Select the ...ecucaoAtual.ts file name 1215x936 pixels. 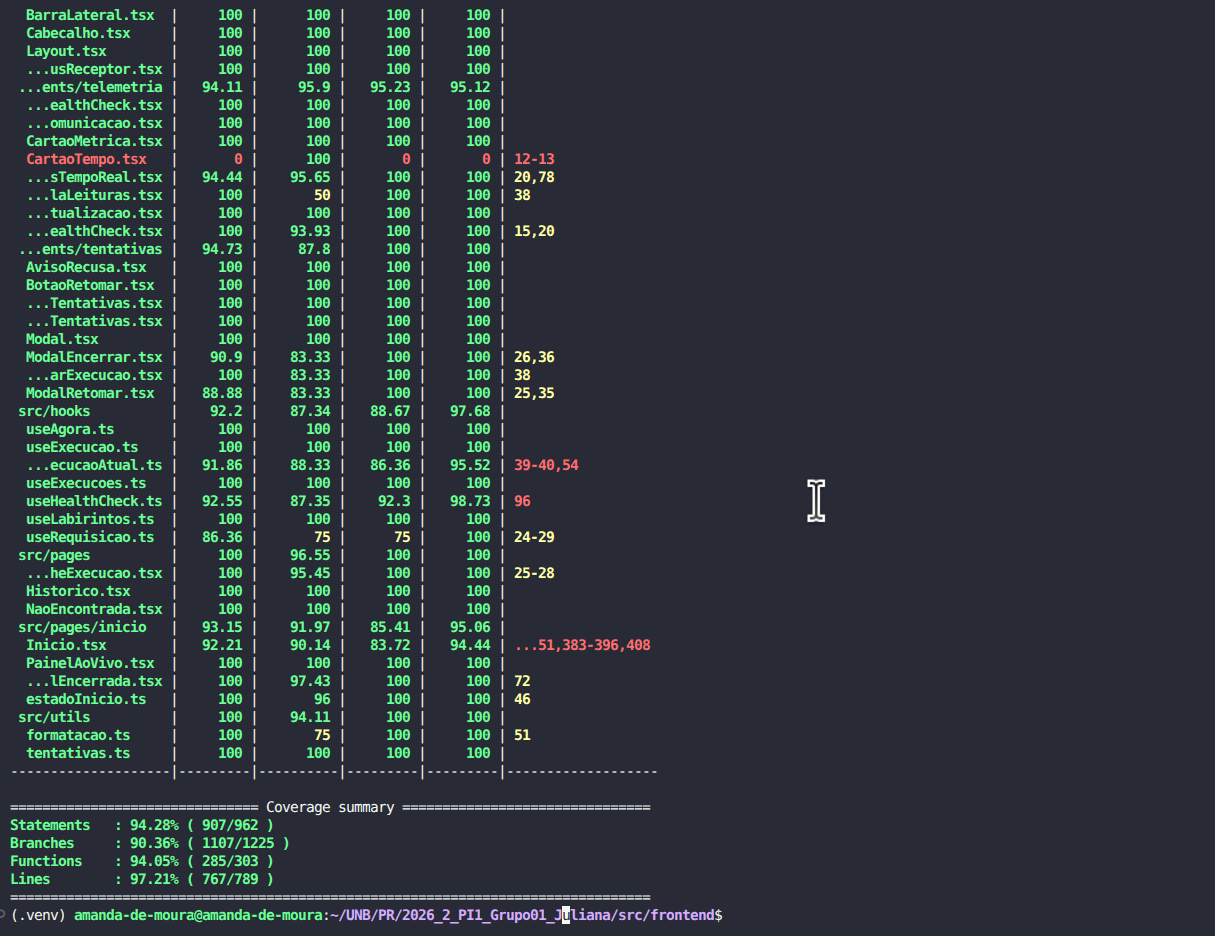click(94, 465)
